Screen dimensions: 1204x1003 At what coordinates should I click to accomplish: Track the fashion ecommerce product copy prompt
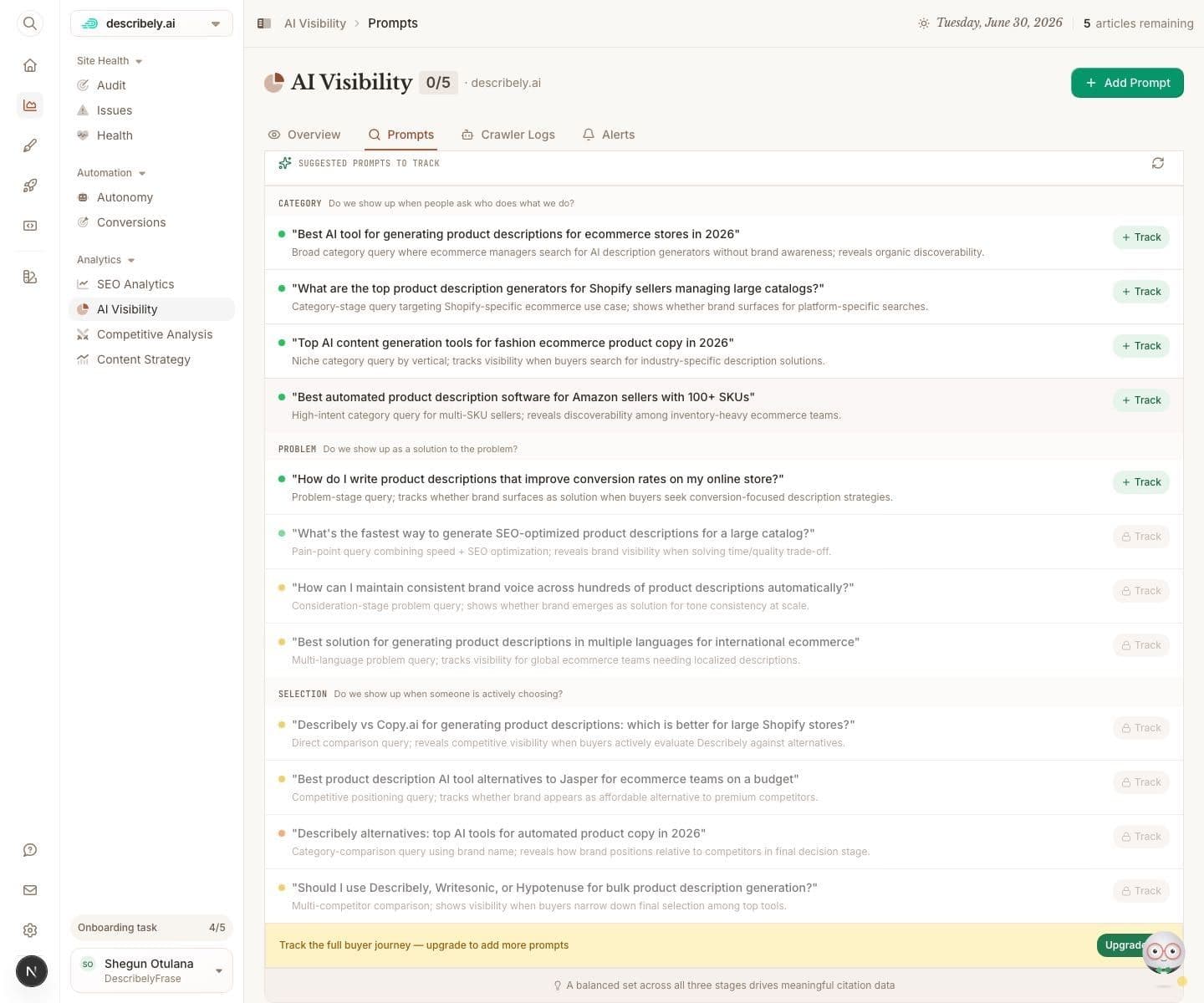pos(1141,346)
